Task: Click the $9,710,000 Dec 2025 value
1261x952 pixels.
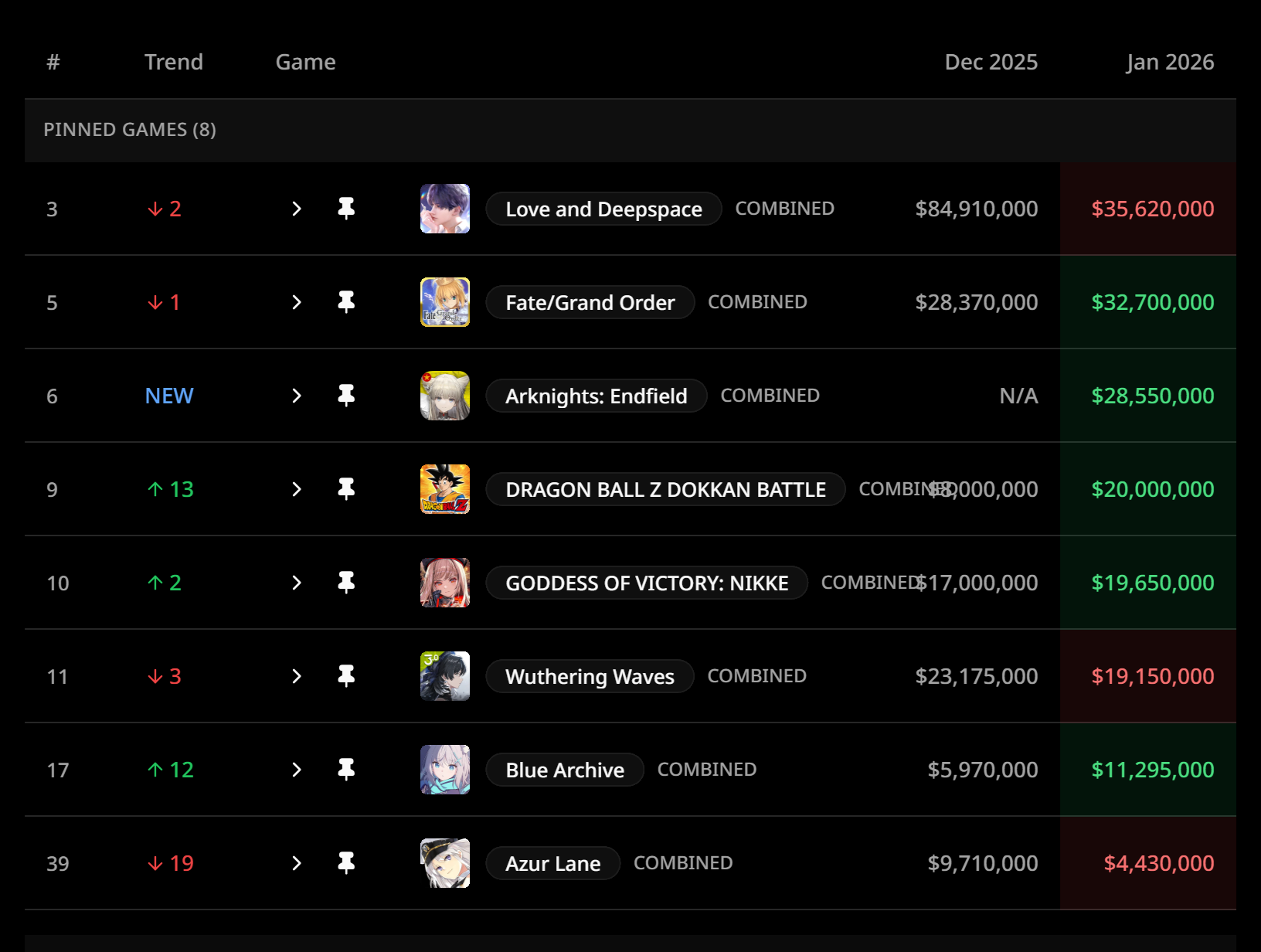Action: click(x=983, y=863)
